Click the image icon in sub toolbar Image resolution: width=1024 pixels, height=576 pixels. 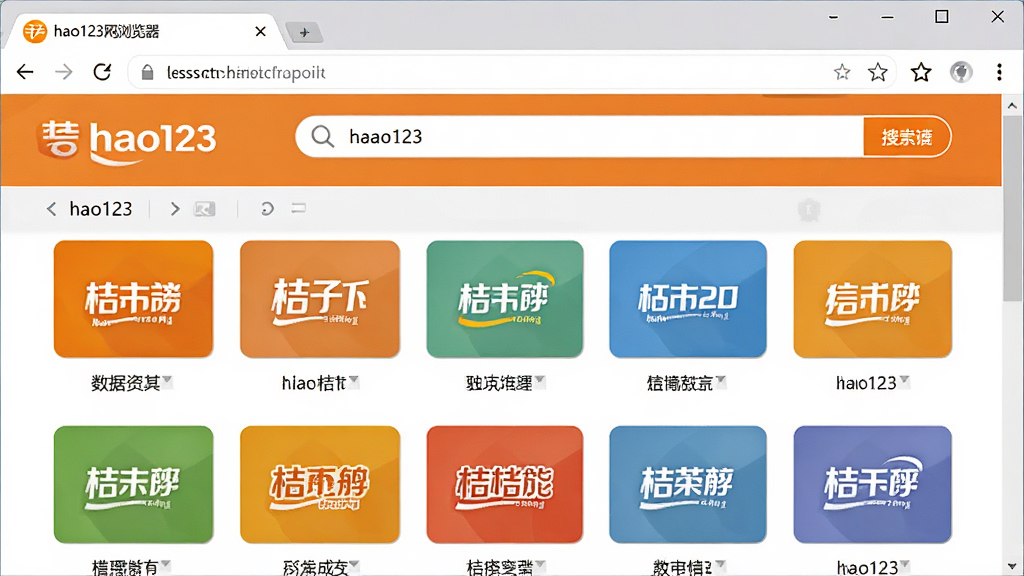pyautogui.click(x=204, y=209)
